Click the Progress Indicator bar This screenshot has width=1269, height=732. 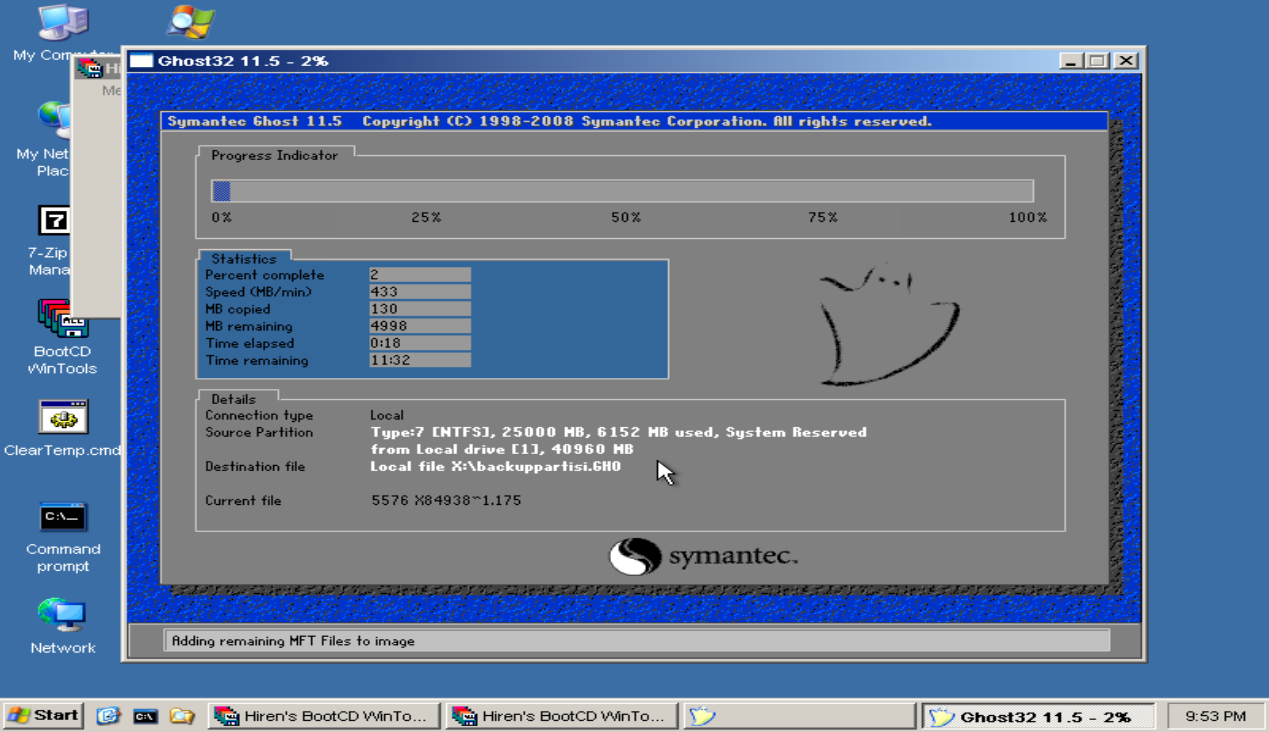[x=620, y=190]
